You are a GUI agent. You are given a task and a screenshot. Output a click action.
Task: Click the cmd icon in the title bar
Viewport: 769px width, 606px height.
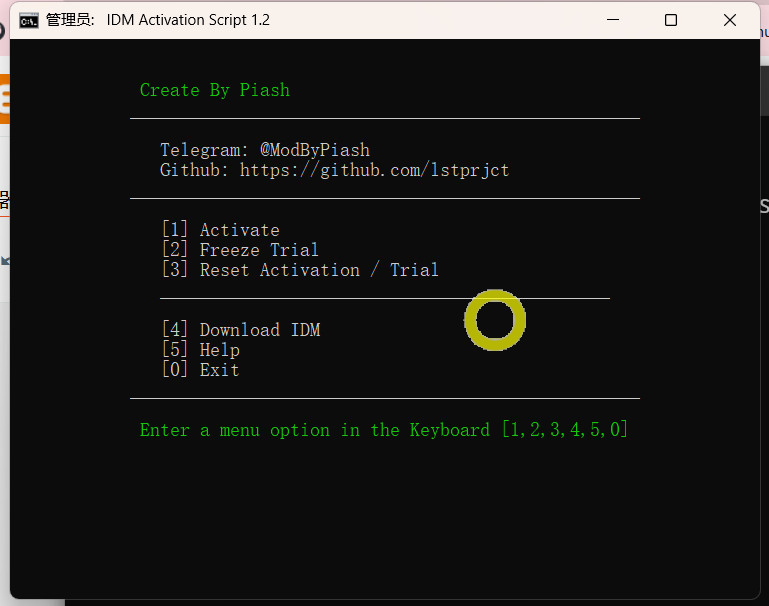pos(28,21)
